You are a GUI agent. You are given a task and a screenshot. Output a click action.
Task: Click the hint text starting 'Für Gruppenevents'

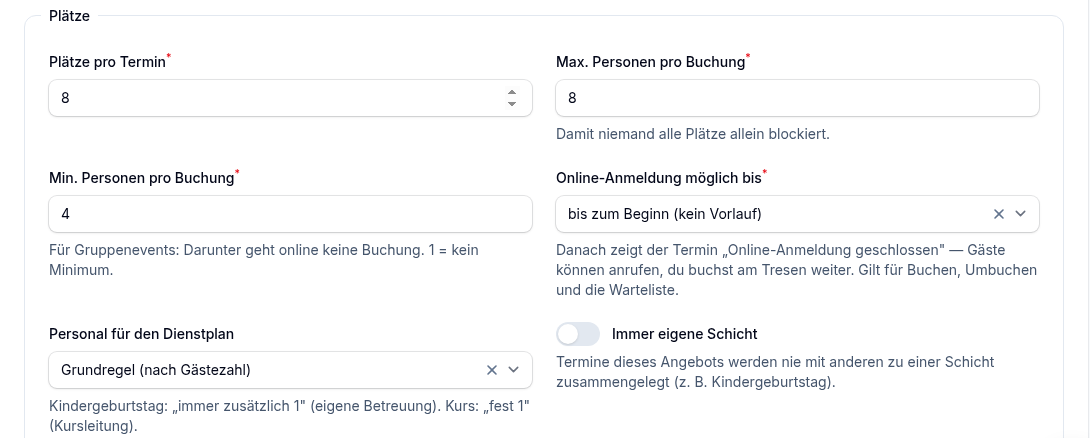264,259
